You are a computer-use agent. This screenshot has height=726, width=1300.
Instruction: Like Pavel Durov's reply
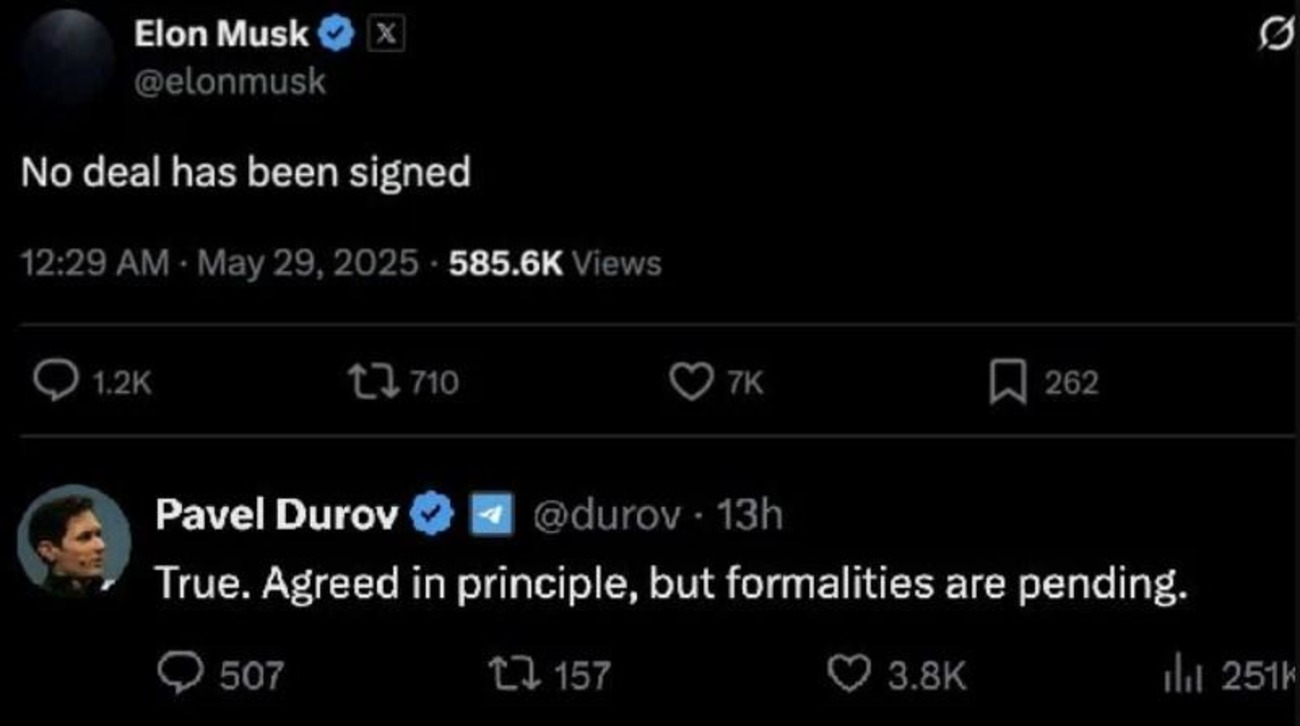coord(849,673)
